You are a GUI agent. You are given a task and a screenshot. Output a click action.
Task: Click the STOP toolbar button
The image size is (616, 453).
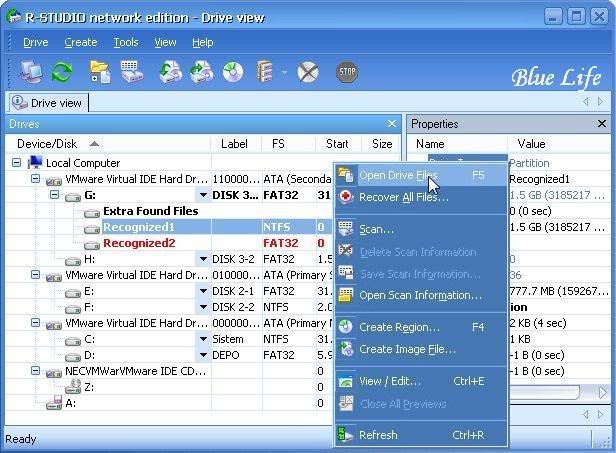pos(347,72)
